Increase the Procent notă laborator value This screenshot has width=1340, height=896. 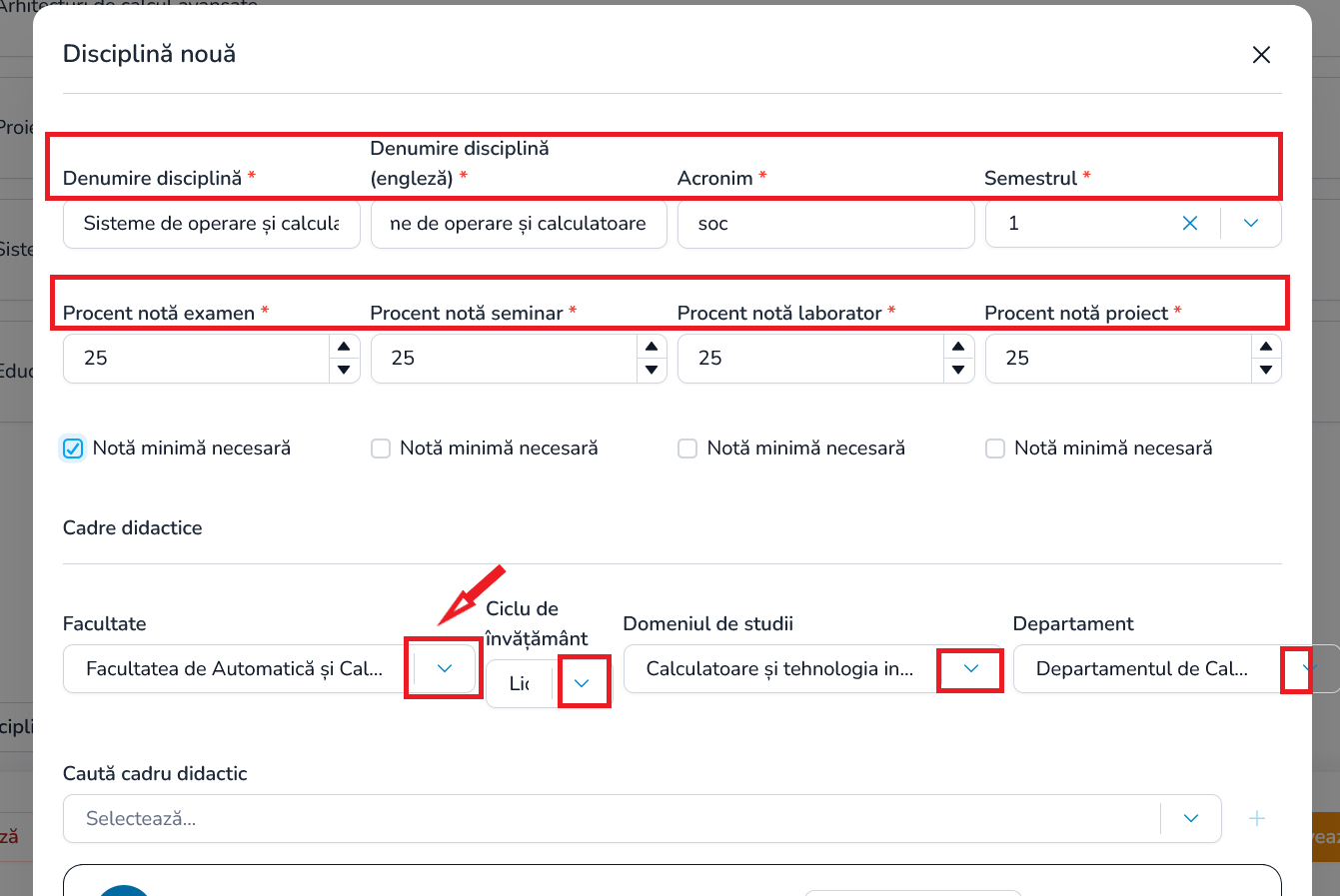tap(958, 347)
